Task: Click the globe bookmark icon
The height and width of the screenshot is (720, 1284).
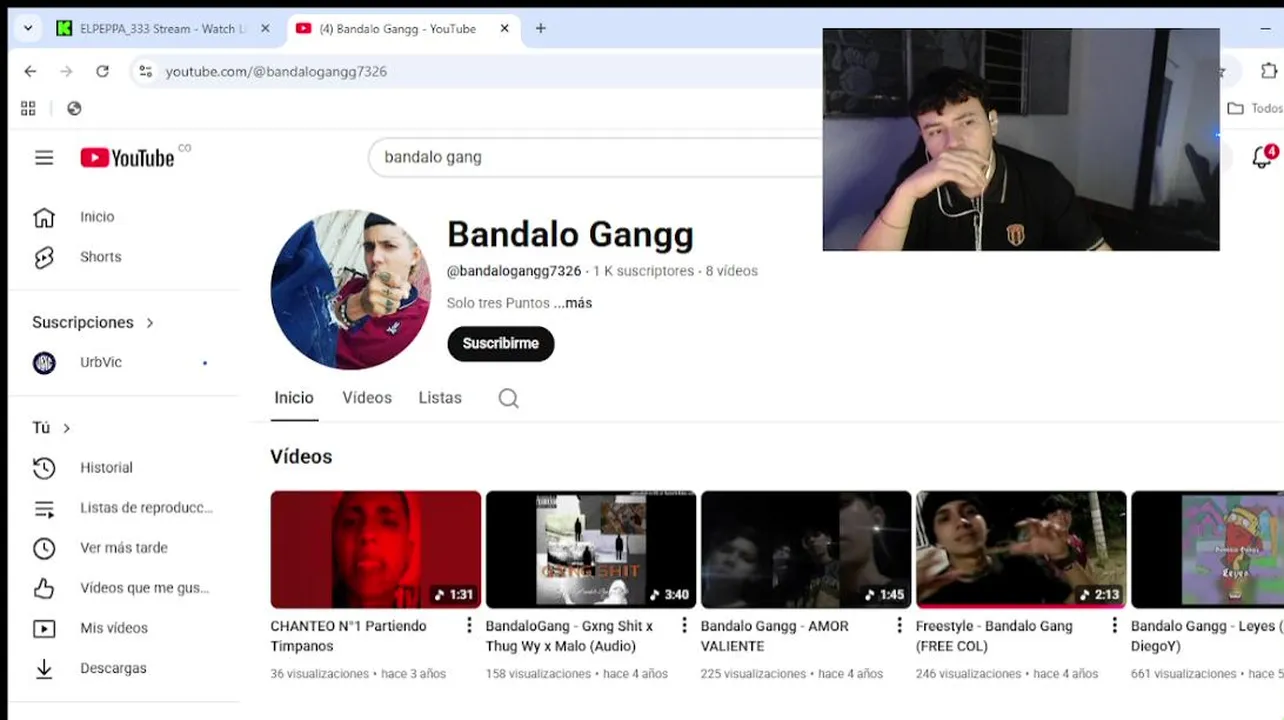Action: click(x=74, y=108)
